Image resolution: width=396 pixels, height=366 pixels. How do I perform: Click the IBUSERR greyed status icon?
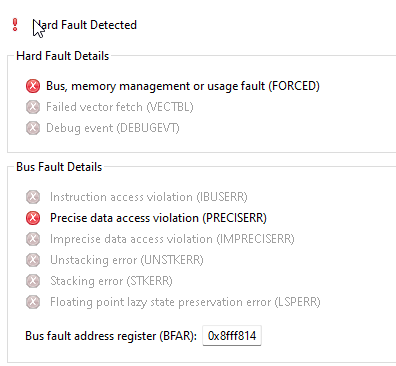click(x=33, y=197)
